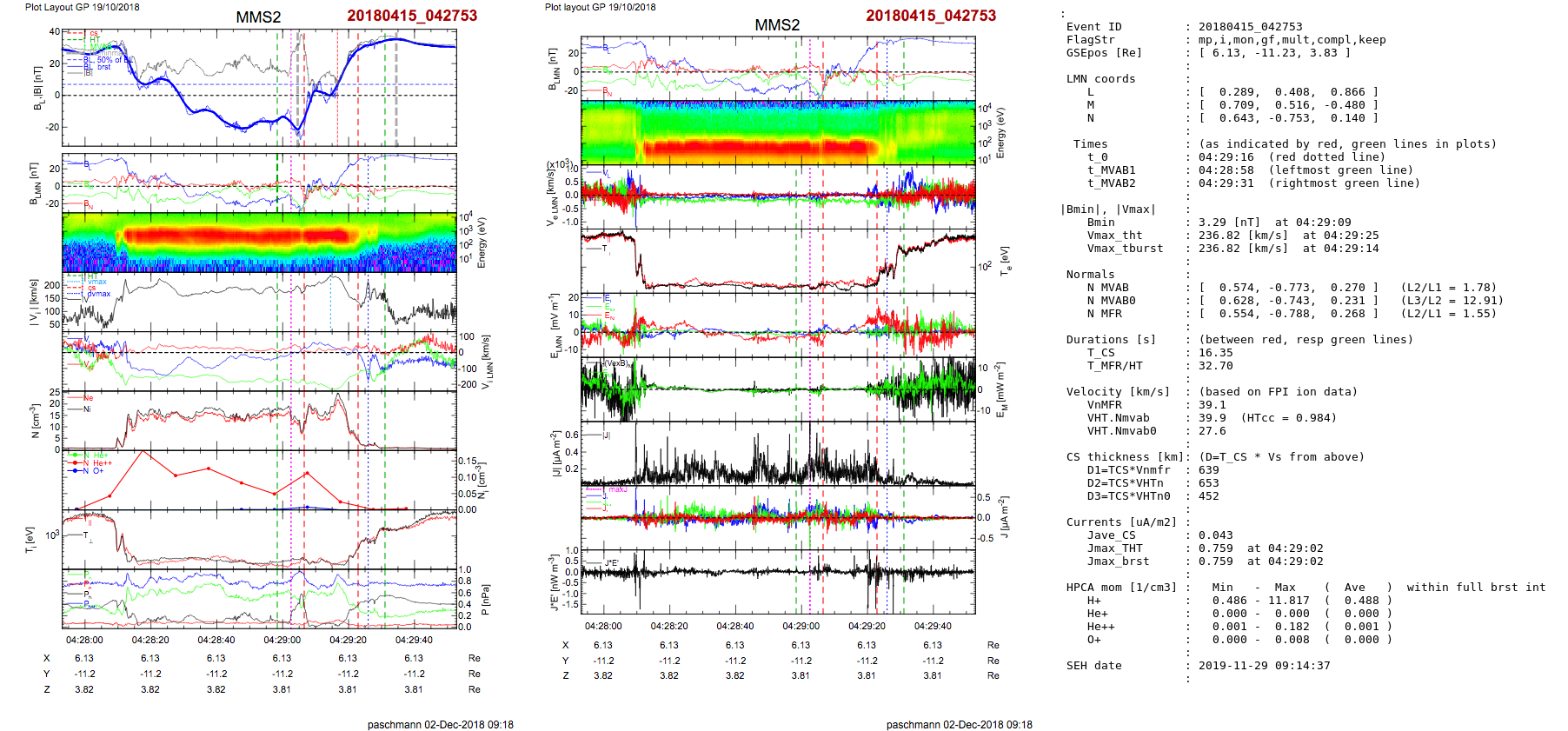Click the Jave_CS current 0.043
This screenshot has width=1568, height=731.
coord(1215,535)
